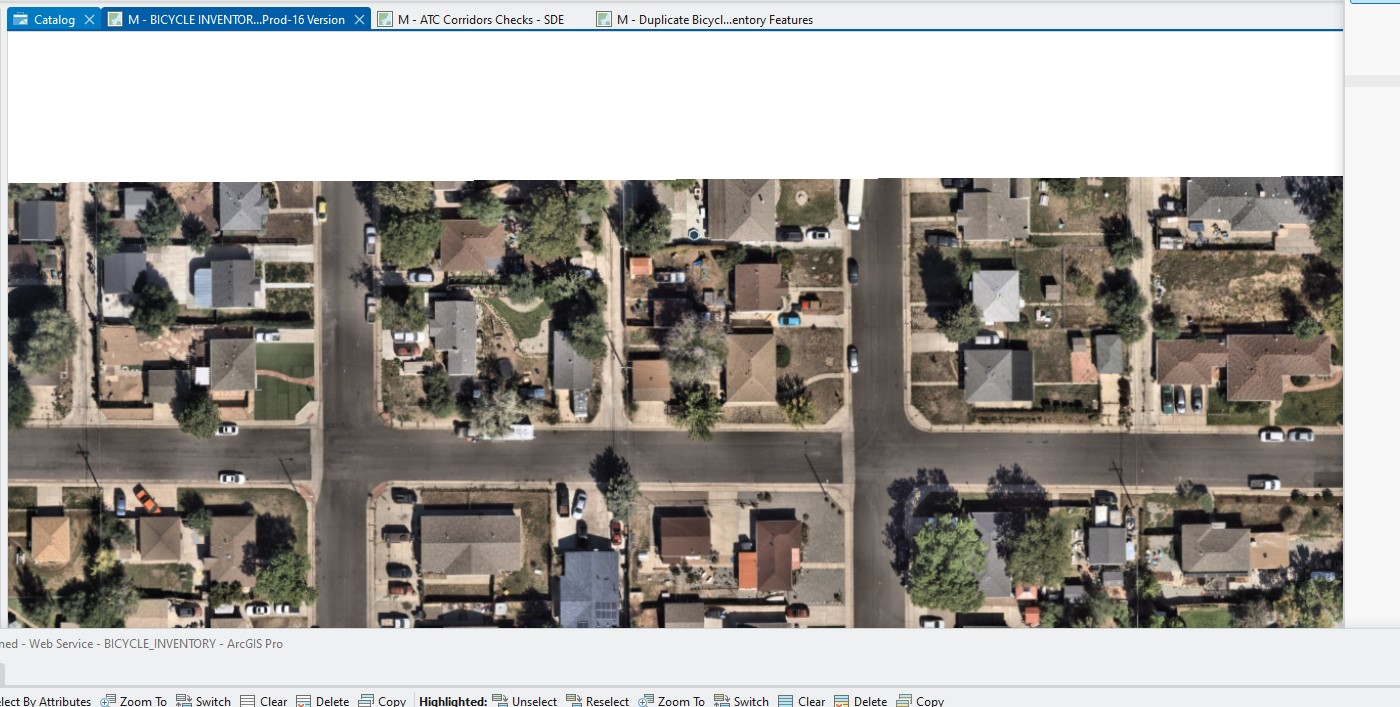Switch to the Catalog tab

click(50, 18)
